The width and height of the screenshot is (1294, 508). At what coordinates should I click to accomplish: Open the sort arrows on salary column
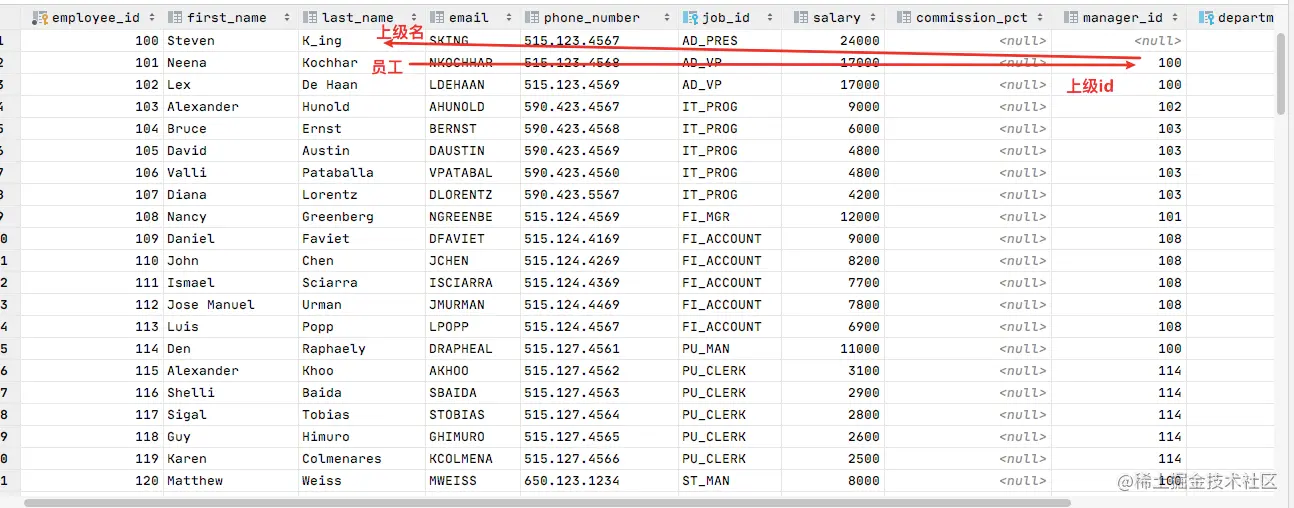coord(874,17)
